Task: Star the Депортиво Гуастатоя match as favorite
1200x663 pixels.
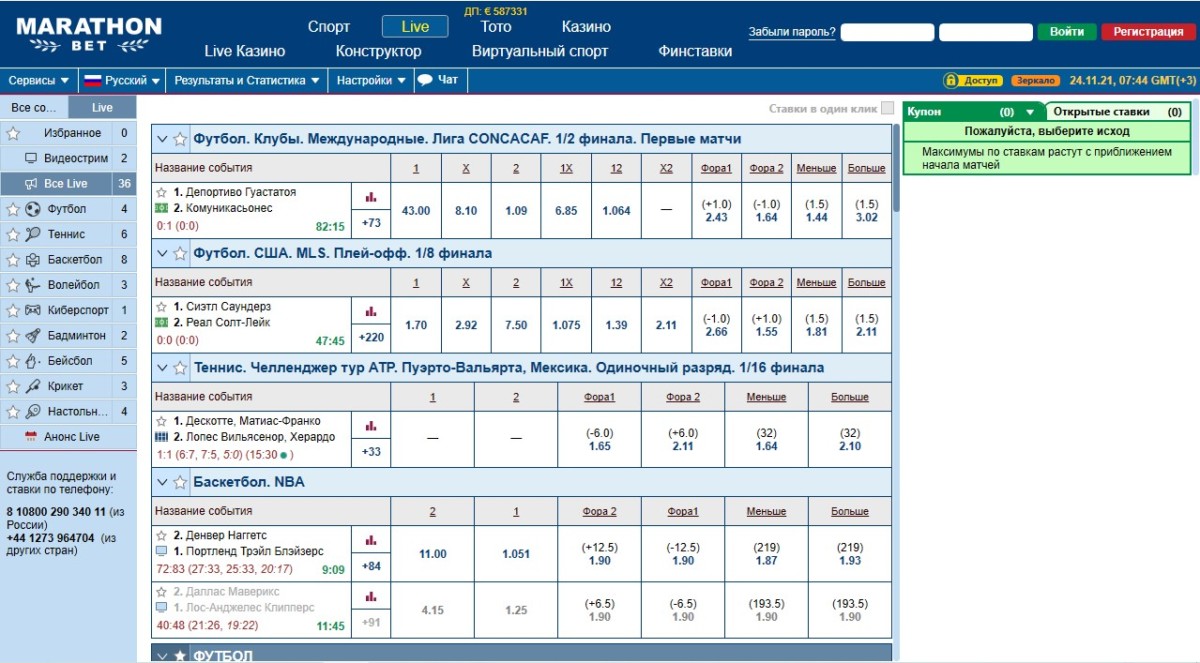Action: click(161, 192)
